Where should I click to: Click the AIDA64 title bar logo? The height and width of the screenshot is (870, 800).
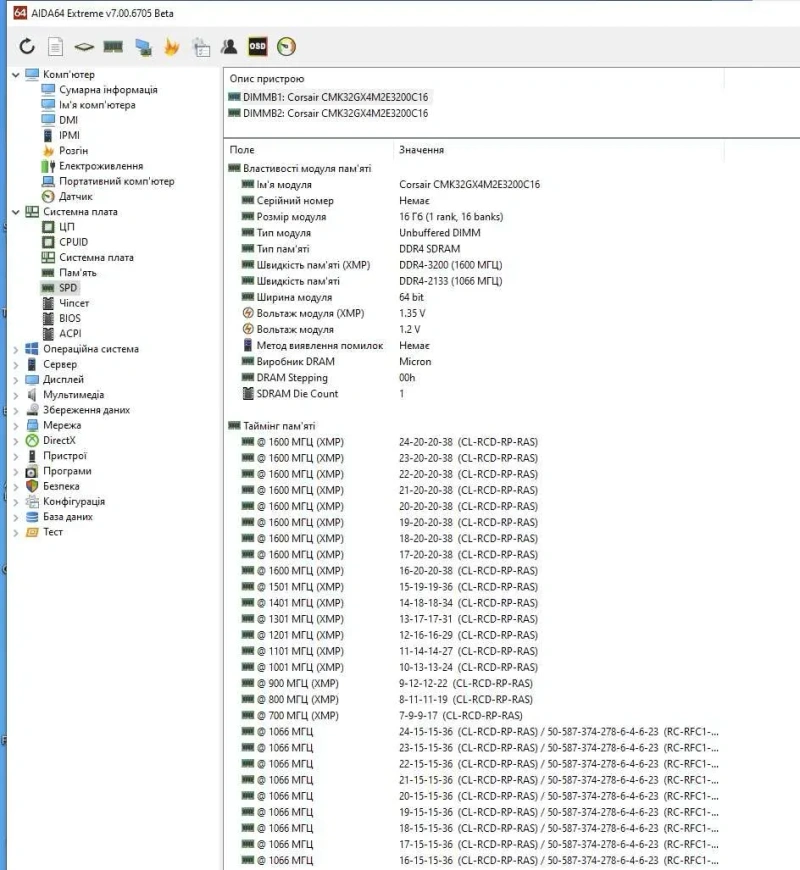click(20, 13)
